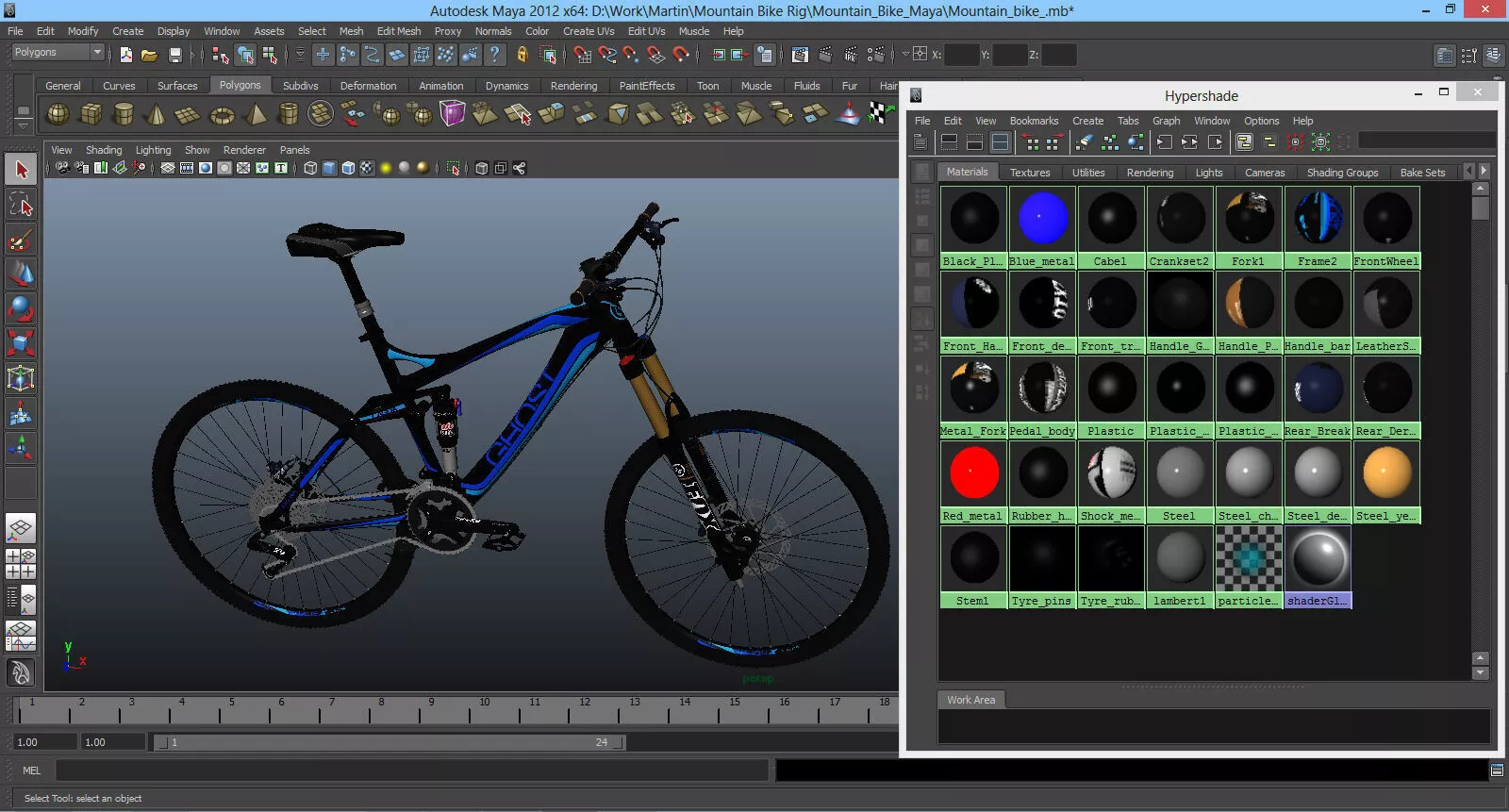Open the viewport Shading menu
The height and width of the screenshot is (812, 1509).
[x=104, y=150]
